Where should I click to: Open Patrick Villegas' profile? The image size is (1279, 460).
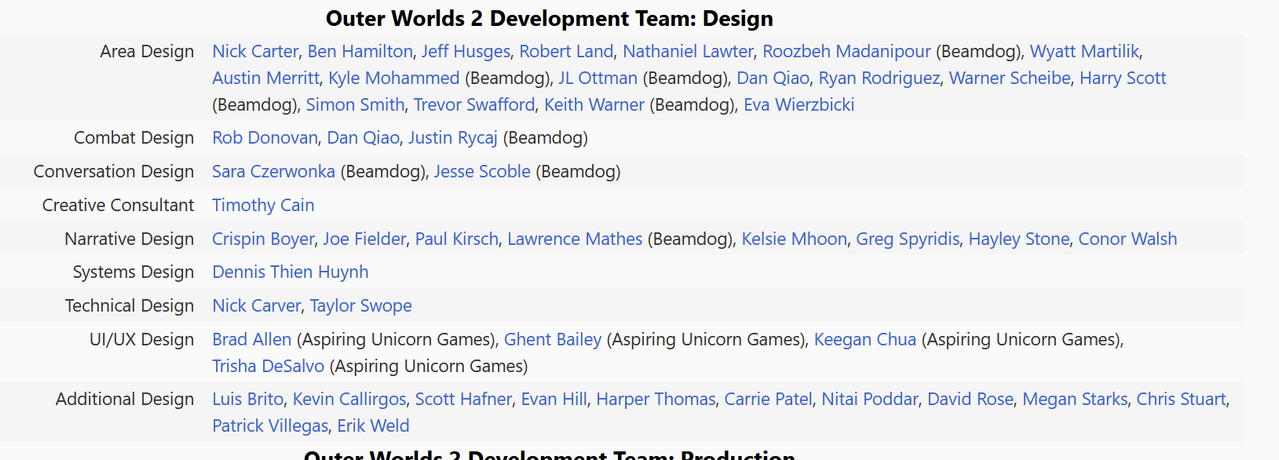pyautogui.click(x=270, y=426)
